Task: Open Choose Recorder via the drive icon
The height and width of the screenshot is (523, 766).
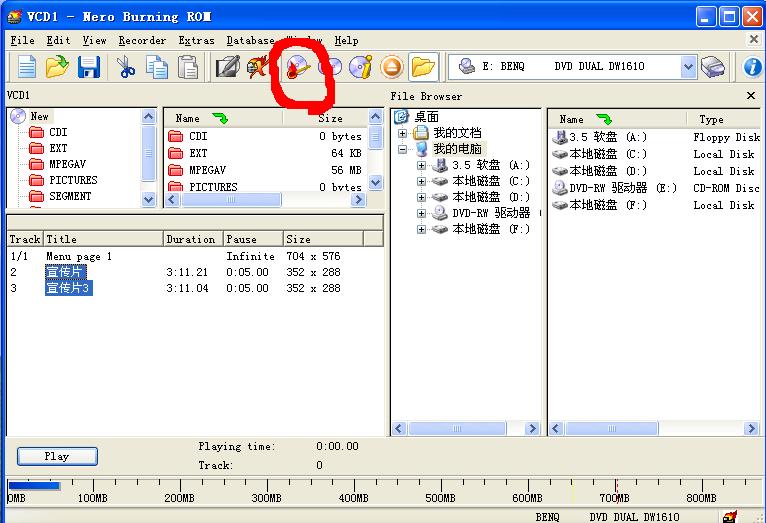Action: pyautogui.click(x=712, y=66)
